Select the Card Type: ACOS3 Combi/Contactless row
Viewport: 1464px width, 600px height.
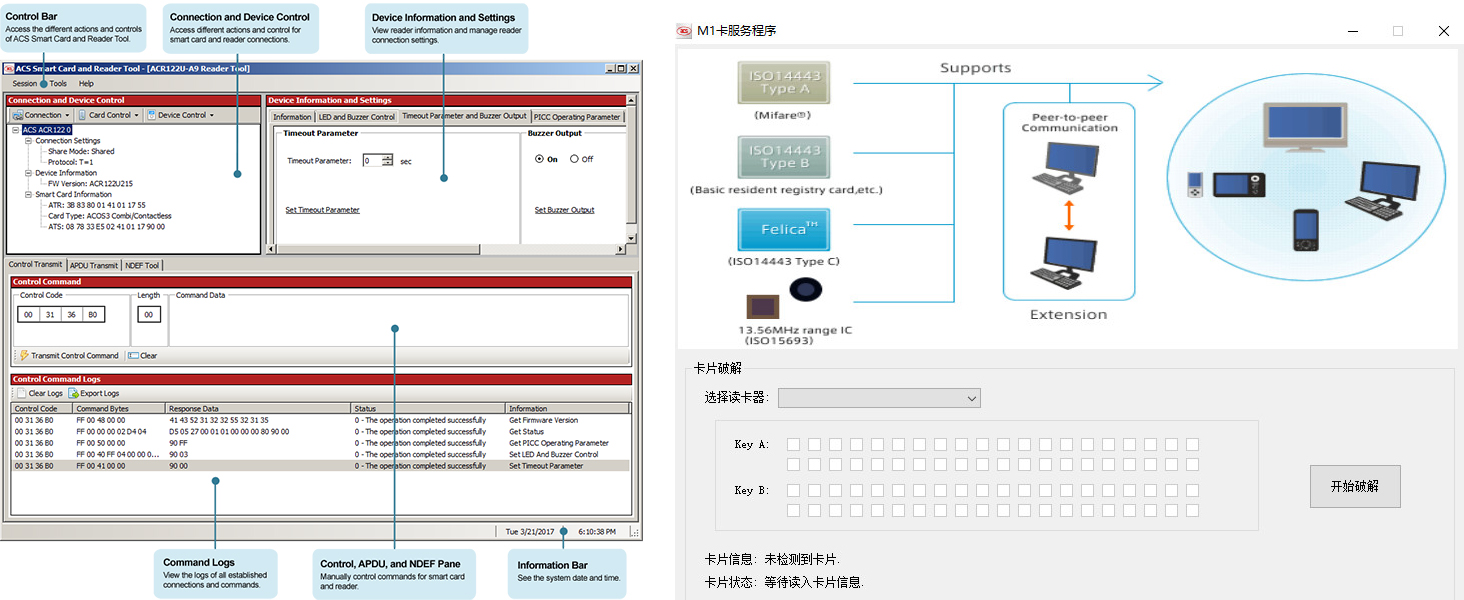(x=110, y=216)
